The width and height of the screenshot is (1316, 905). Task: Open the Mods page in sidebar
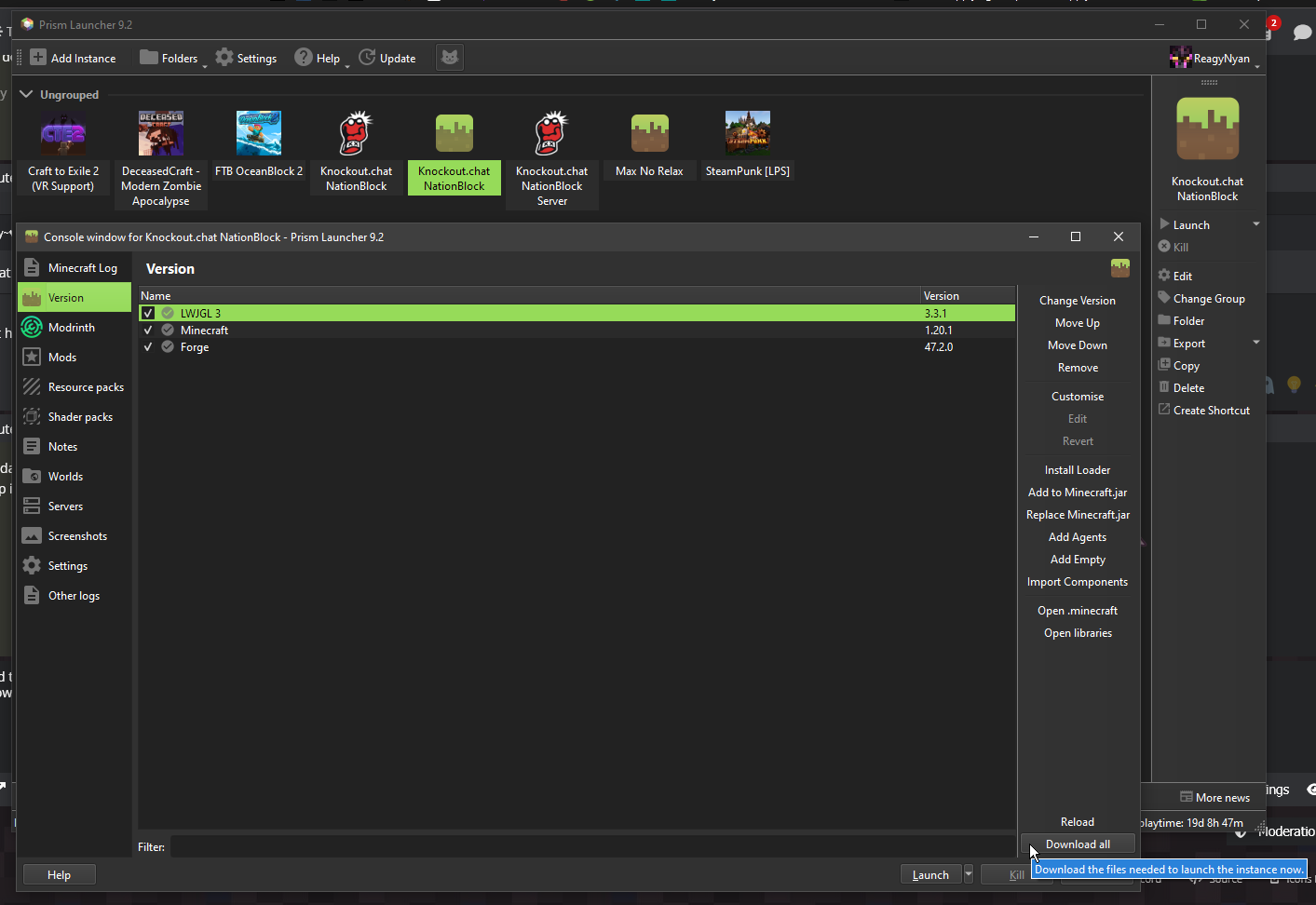coord(75,358)
